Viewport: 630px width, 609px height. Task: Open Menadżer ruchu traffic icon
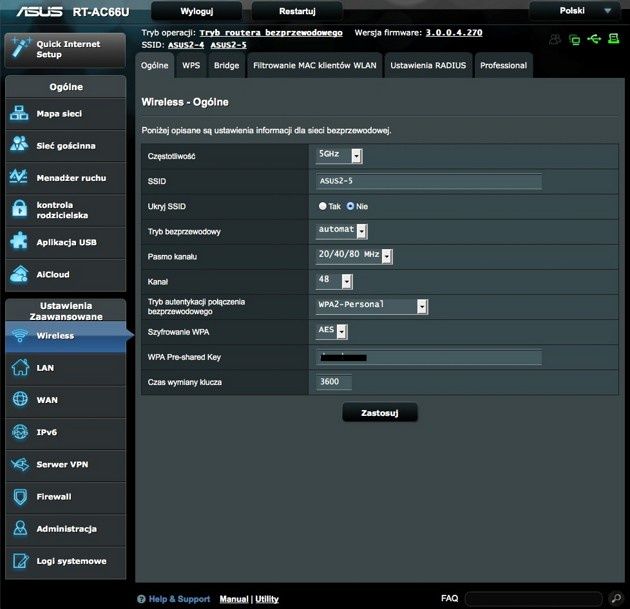tap(19, 177)
